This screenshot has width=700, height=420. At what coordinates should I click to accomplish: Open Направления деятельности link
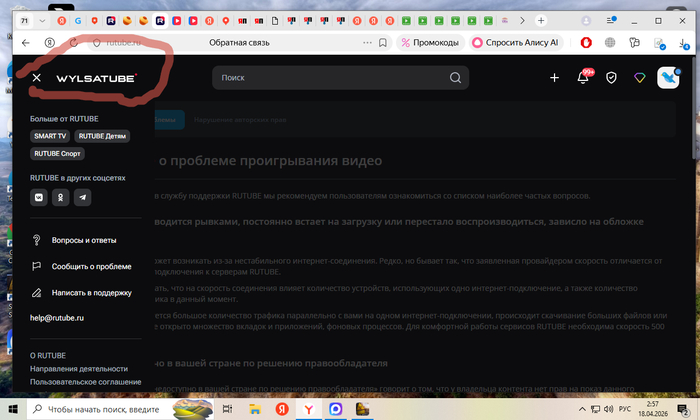tap(79, 369)
